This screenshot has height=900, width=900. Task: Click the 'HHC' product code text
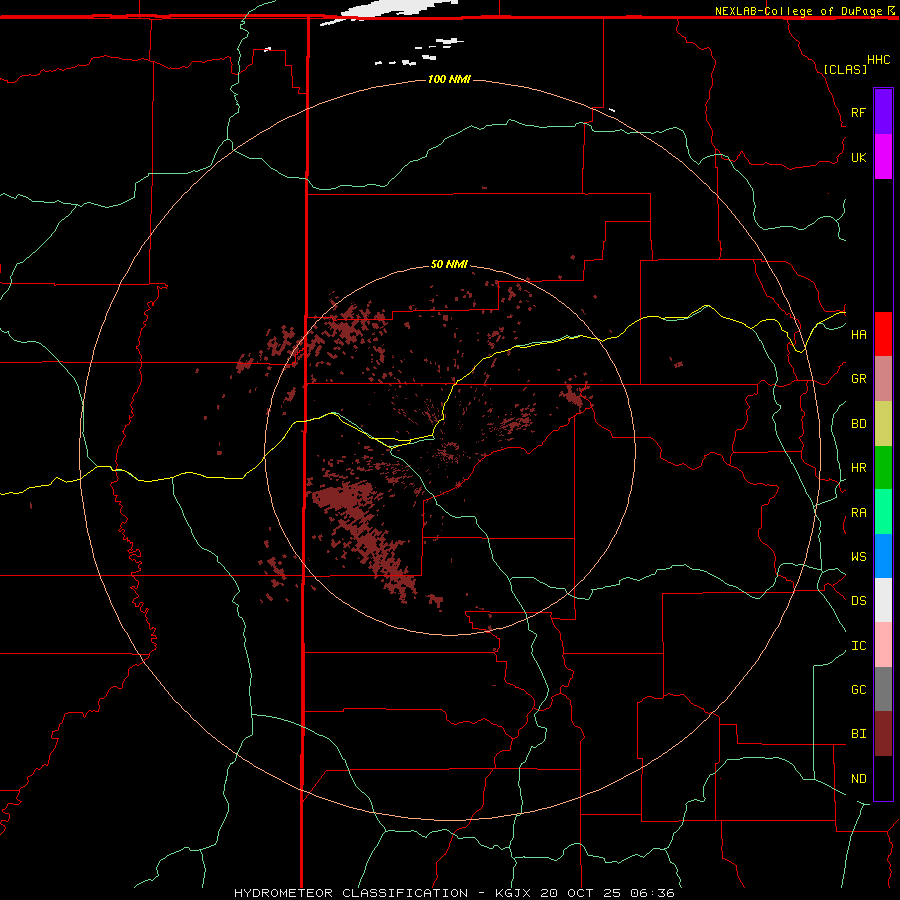click(x=878, y=60)
